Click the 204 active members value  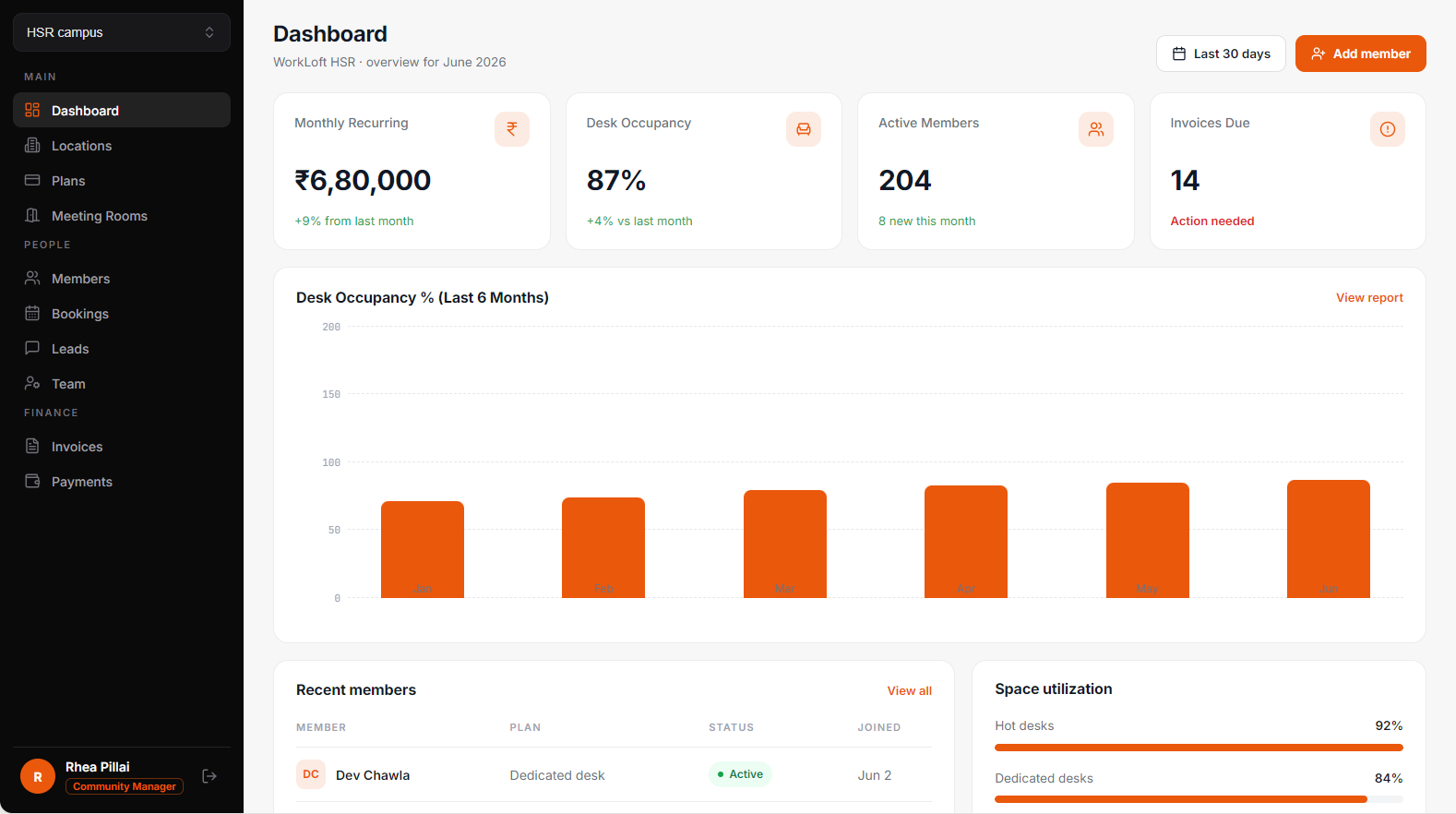tap(905, 180)
